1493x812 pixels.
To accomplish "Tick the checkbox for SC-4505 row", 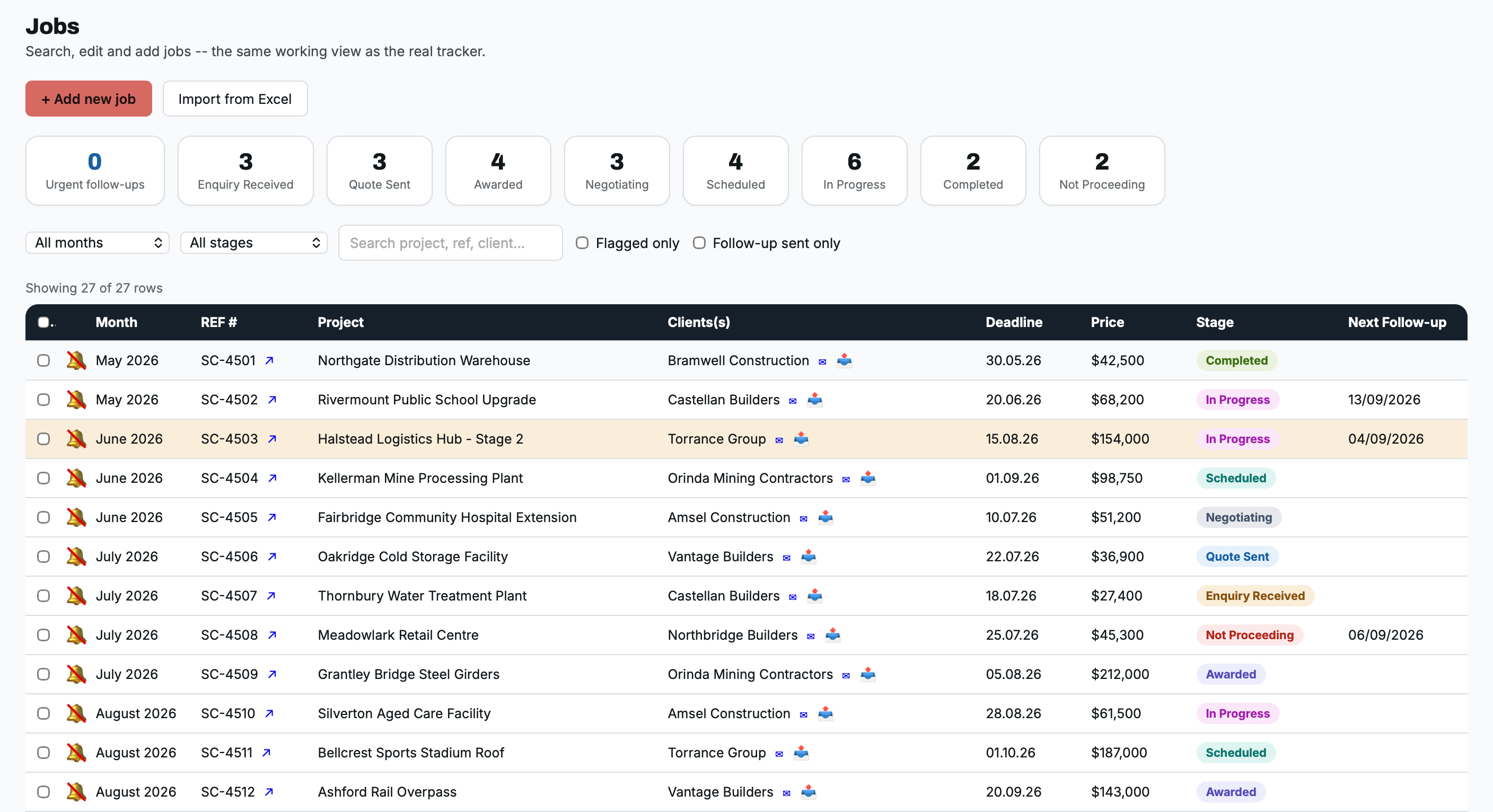I will (x=43, y=517).
